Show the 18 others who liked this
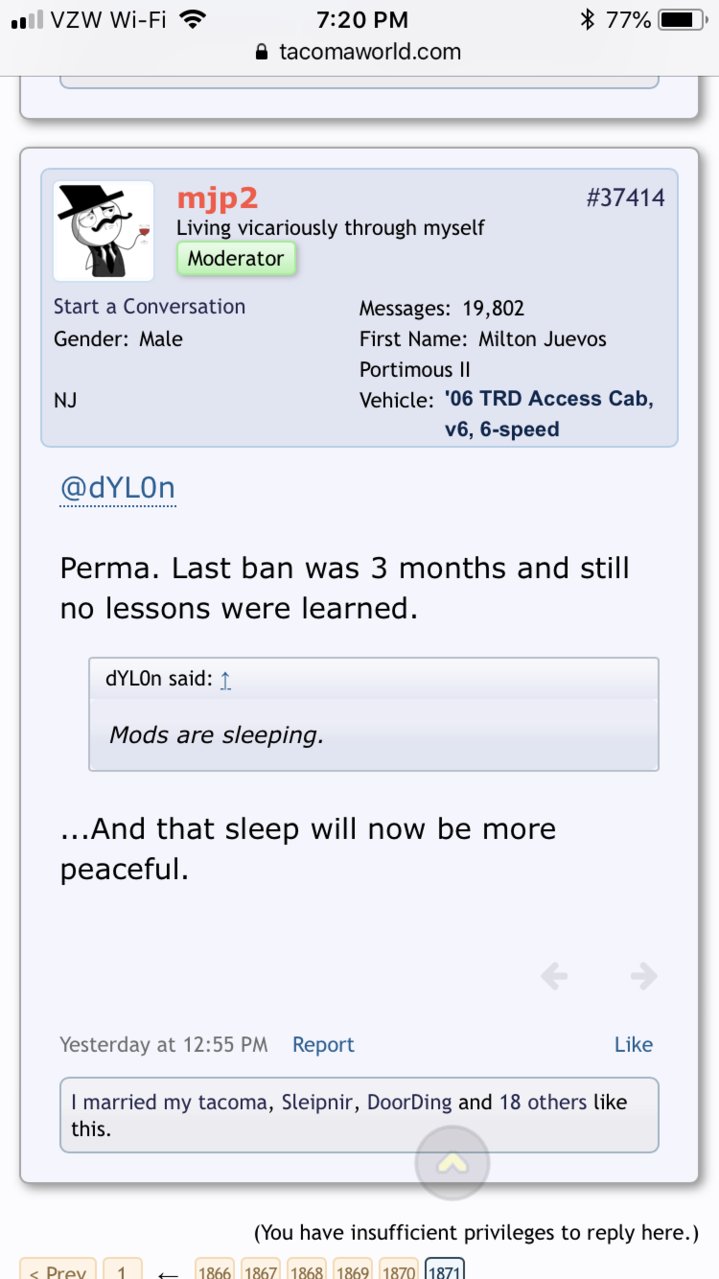This screenshot has height=1279, width=719. point(543,1102)
